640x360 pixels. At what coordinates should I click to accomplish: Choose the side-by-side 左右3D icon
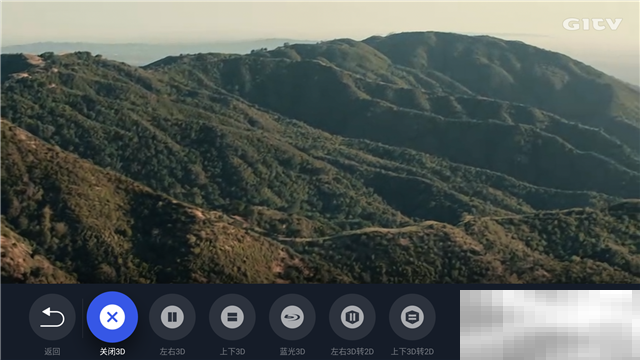point(172,317)
